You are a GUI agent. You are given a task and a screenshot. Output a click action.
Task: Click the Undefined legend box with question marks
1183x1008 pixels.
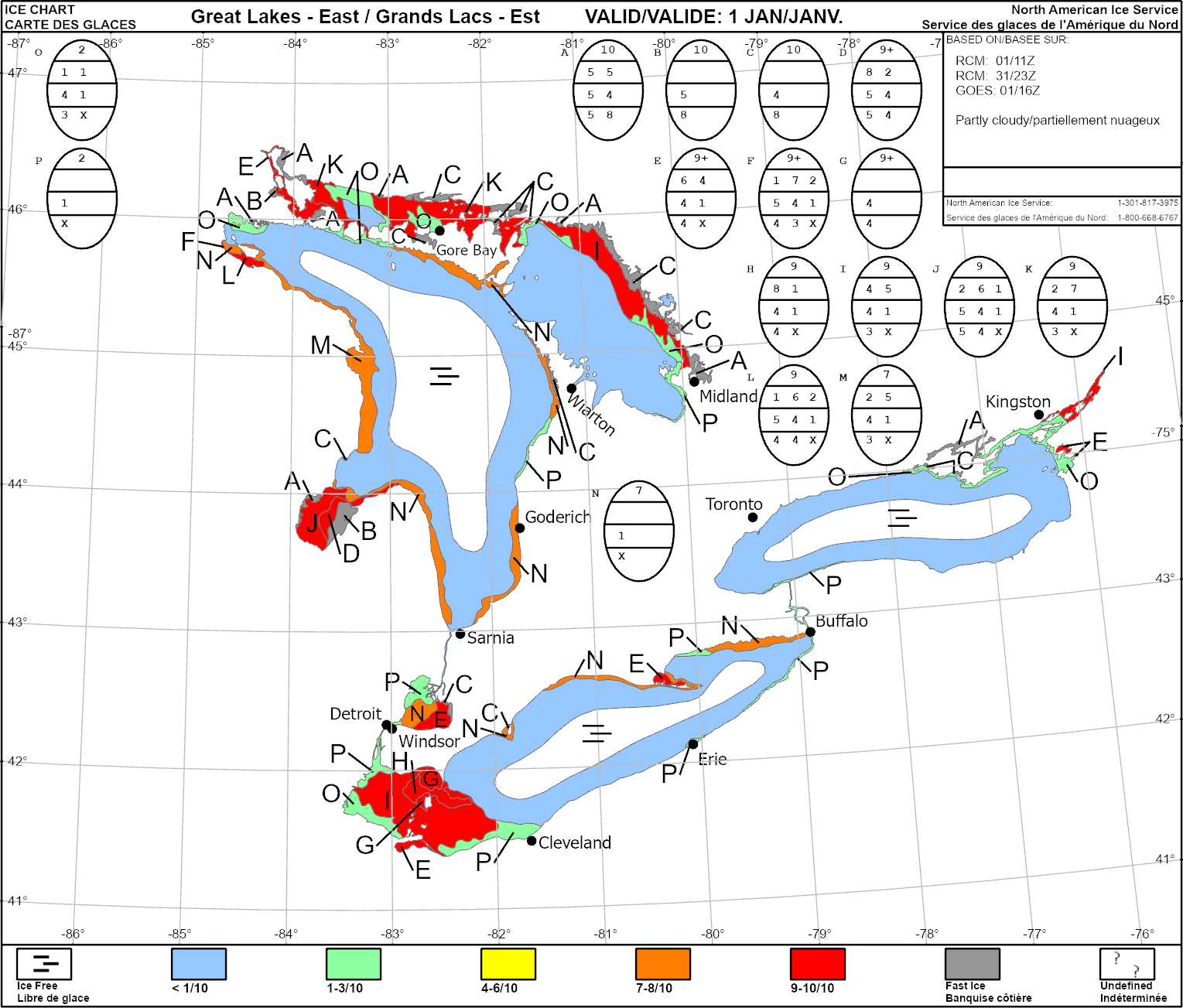pos(1127,964)
